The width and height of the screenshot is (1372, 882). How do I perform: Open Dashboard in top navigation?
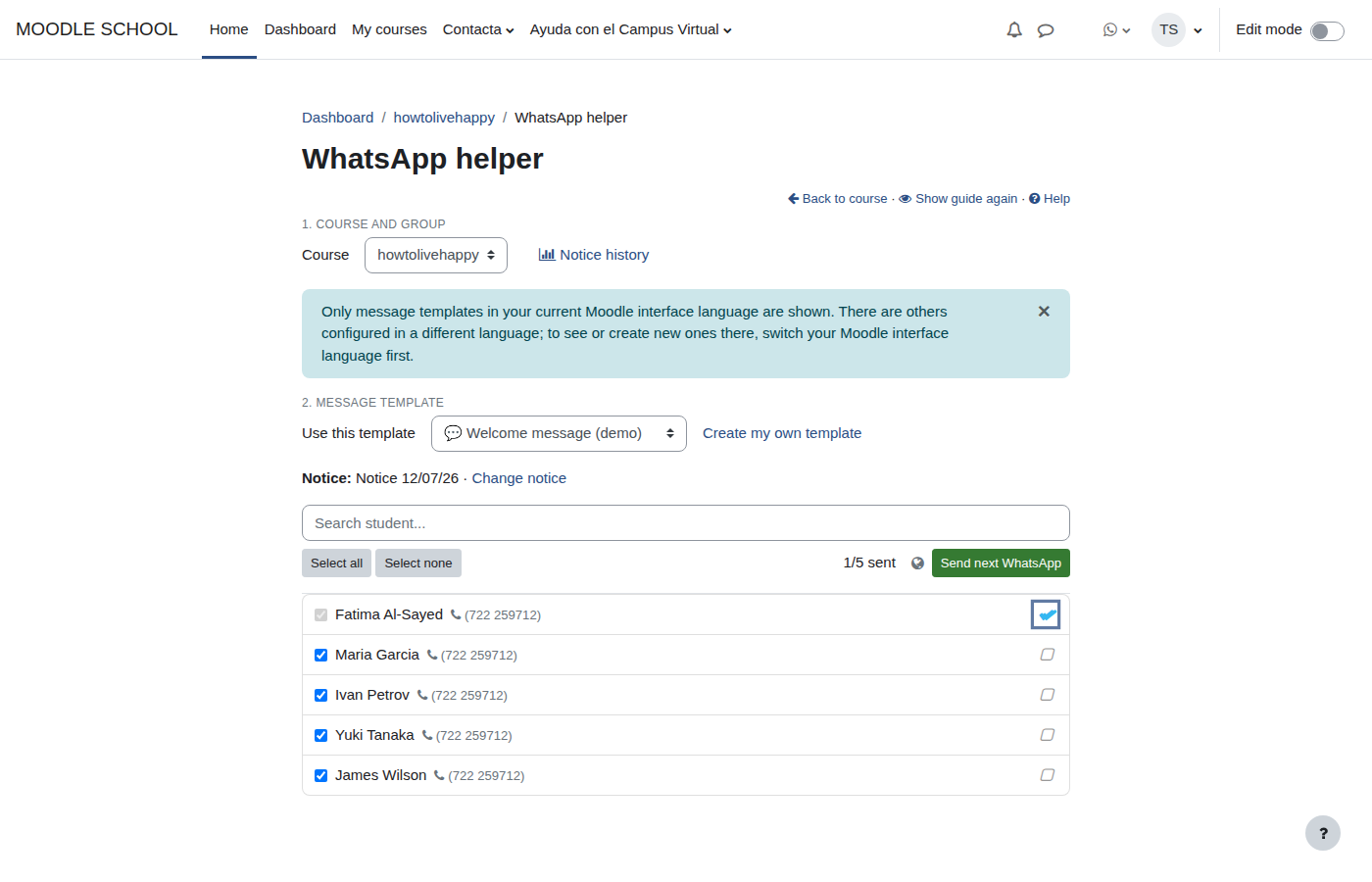click(300, 29)
